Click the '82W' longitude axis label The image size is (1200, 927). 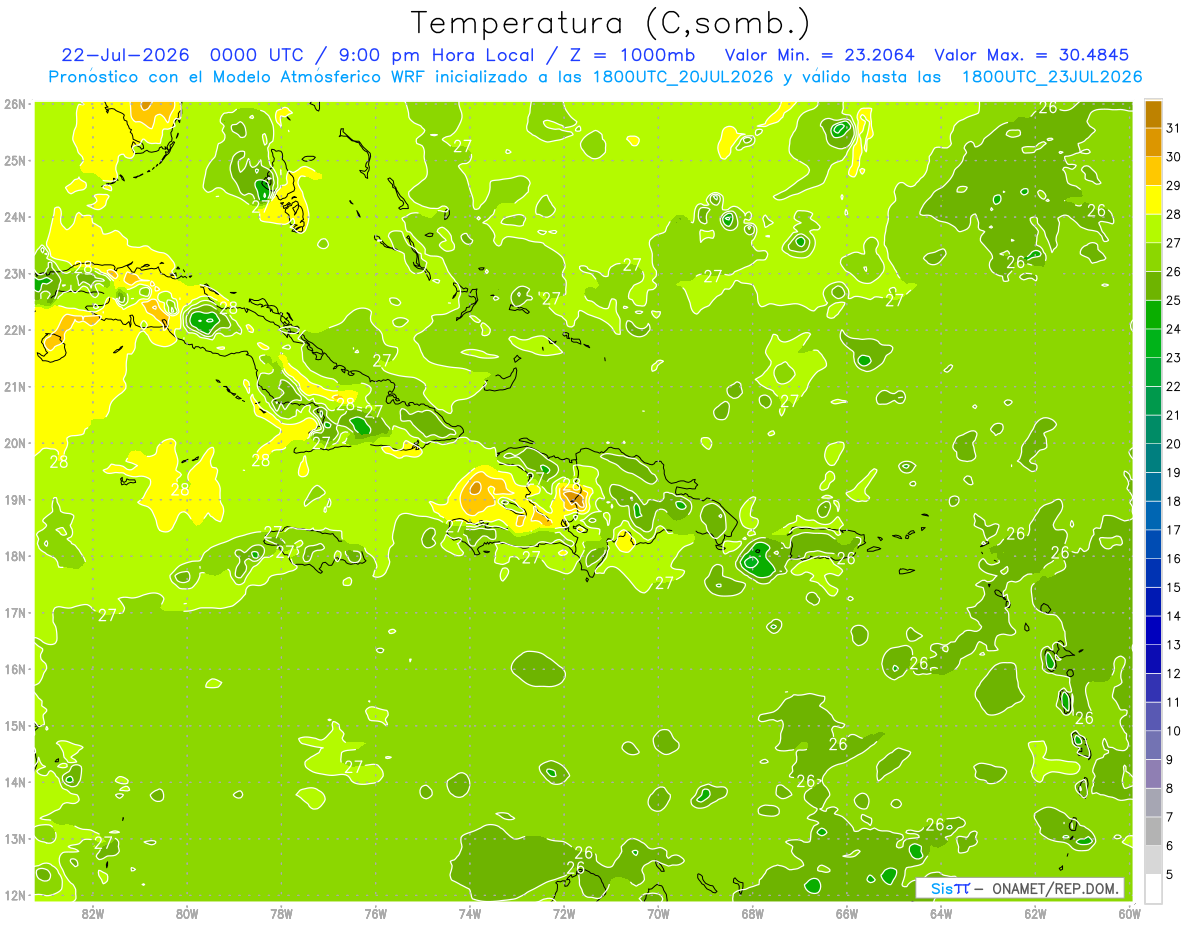pyautogui.click(x=93, y=913)
